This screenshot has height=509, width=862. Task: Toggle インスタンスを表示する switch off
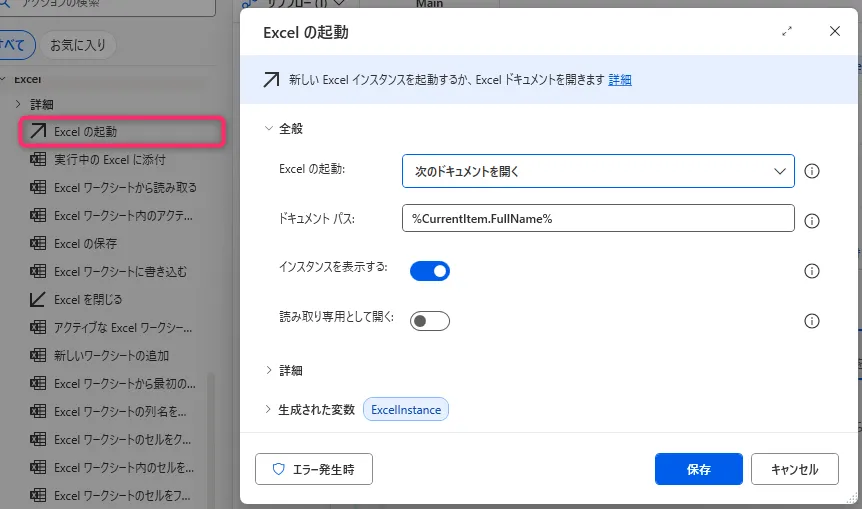pyautogui.click(x=430, y=271)
